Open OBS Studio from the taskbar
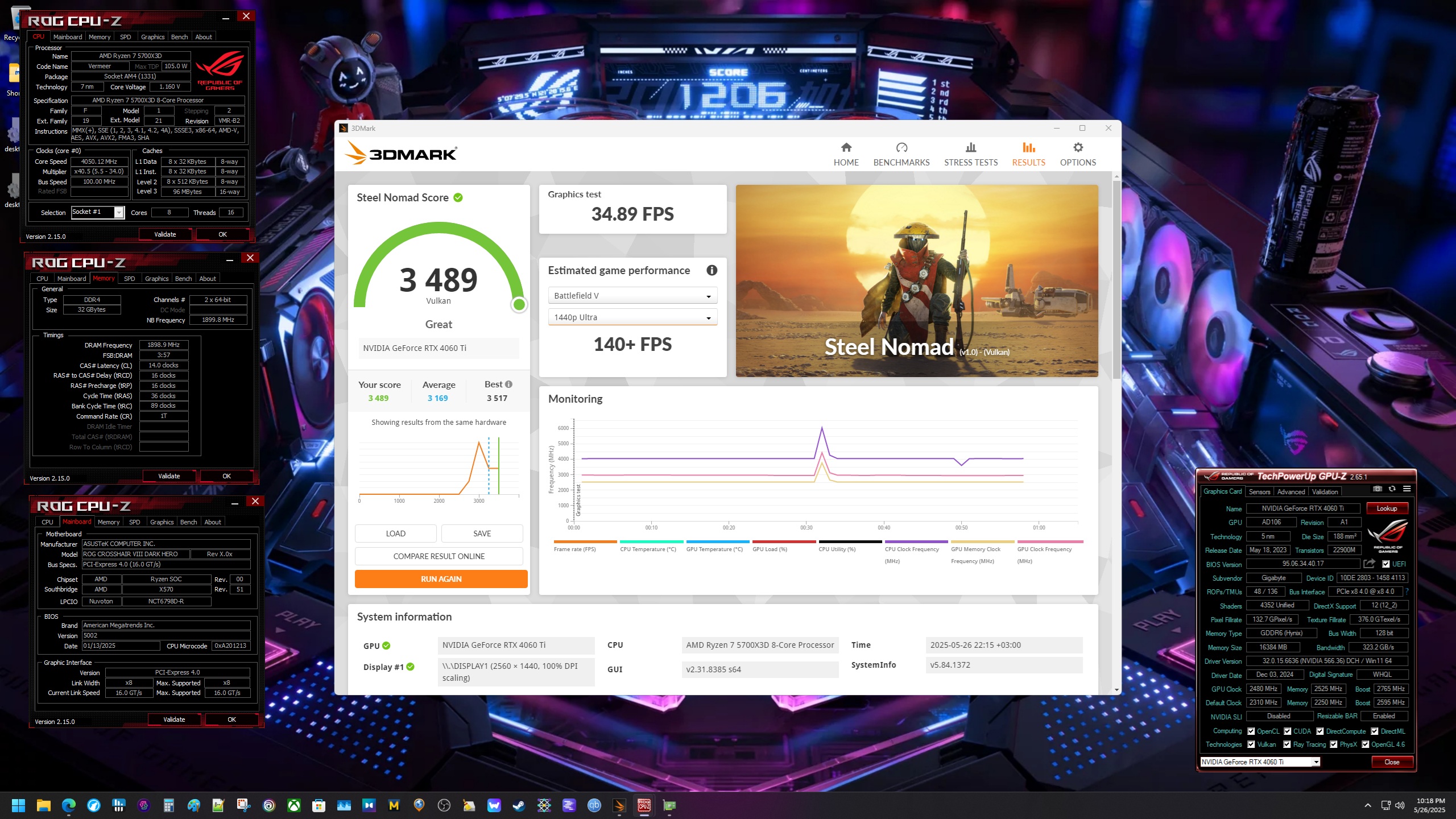This screenshot has height=819, width=1456. coord(444,805)
